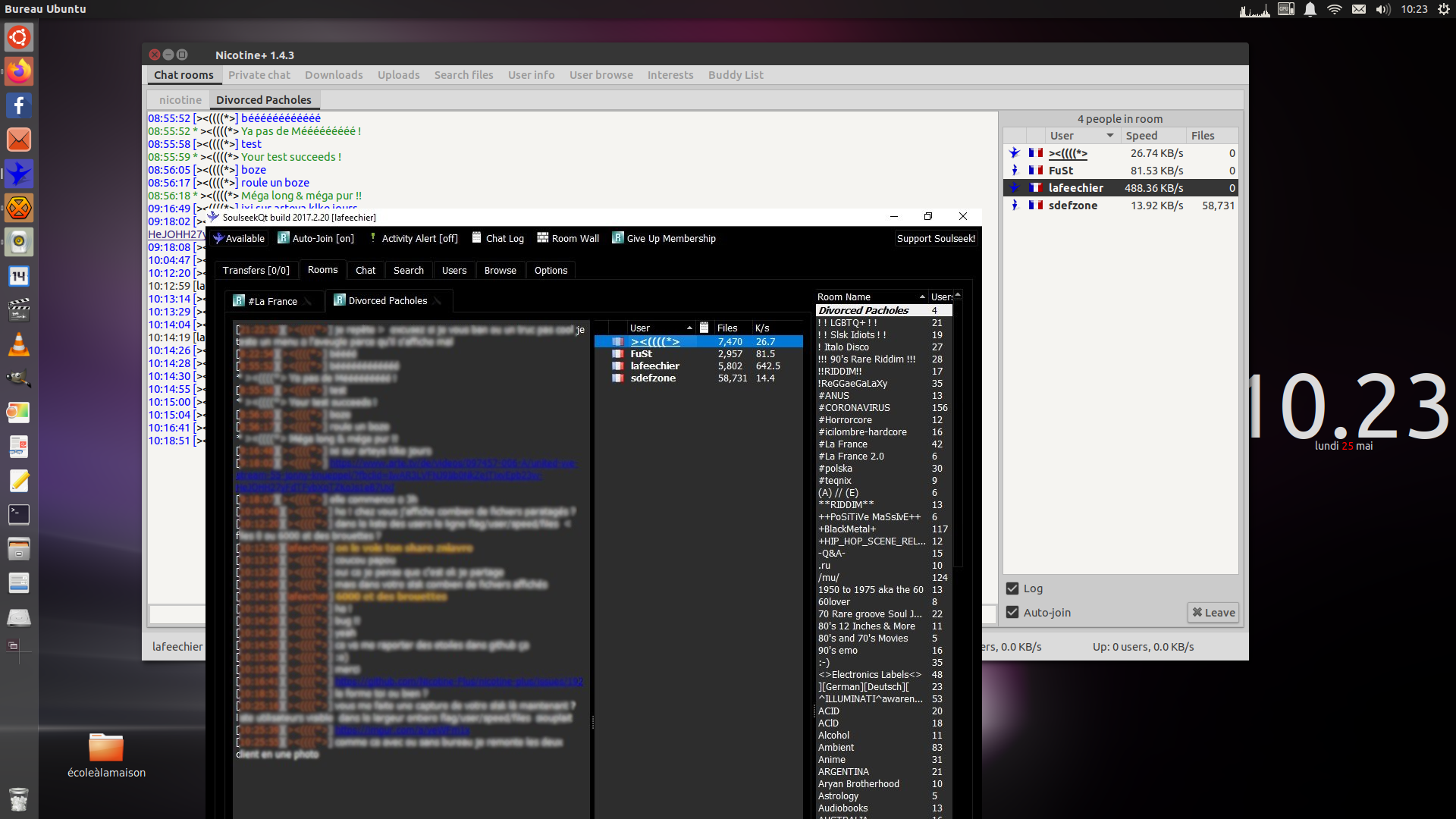Open the calendar icon showing 14 in dock
Image resolution: width=1456 pixels, height=819 pixels.
[19, 276]
